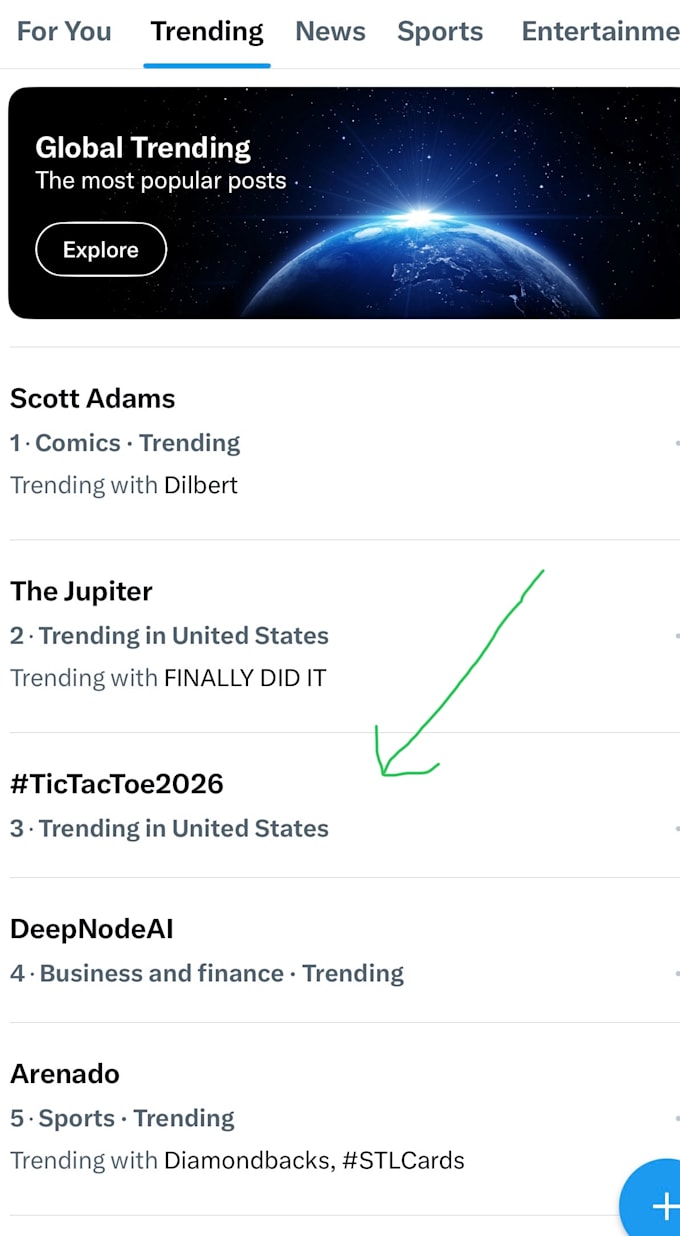The width and height of the screenshot is (680, 1236).
Task: Open more options for #TicTacToe2026 trend
Action: tap(676, 828)
